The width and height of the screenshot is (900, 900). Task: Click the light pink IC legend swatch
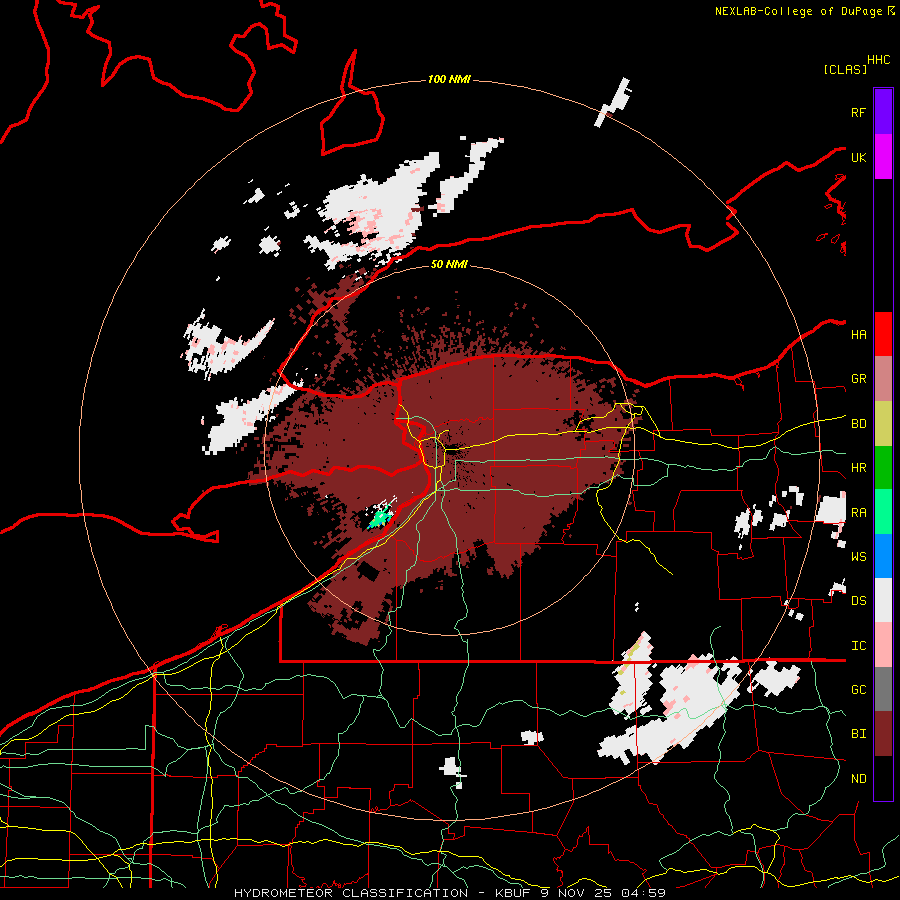(x=883, y=645)
